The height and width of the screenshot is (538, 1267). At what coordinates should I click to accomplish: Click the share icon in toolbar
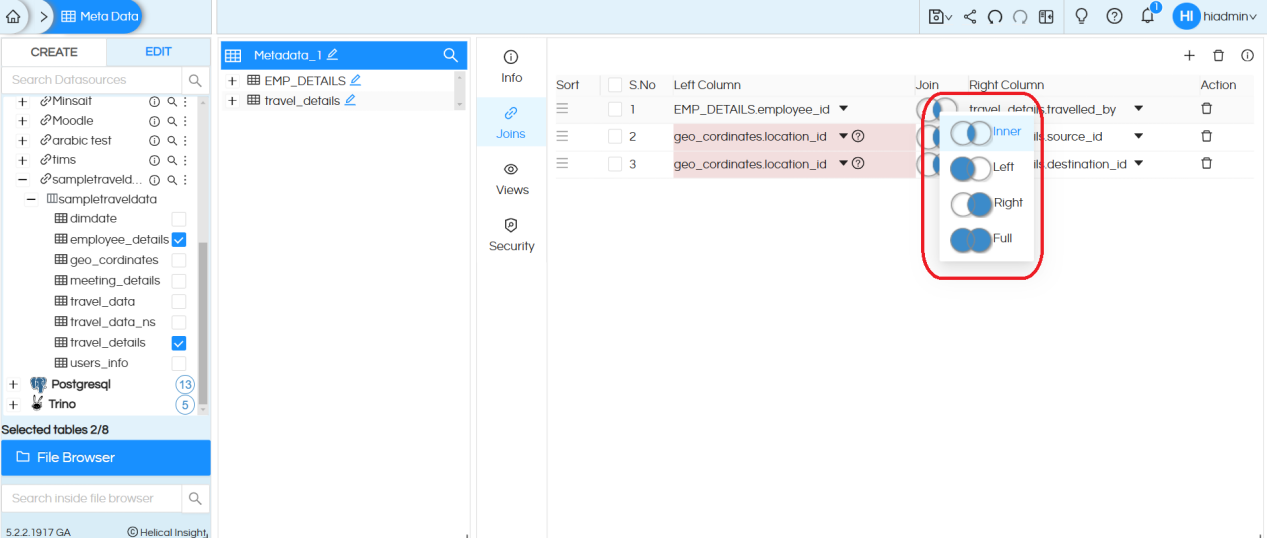click(x=970, y=16)
